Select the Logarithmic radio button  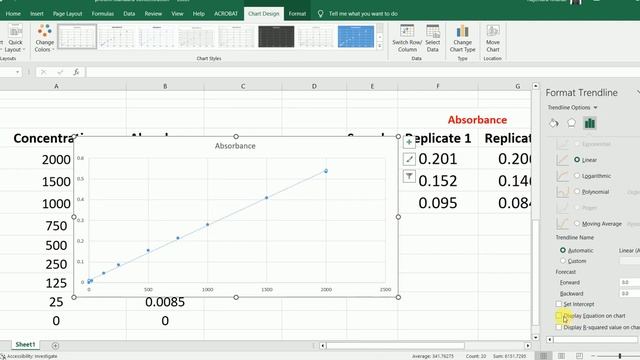[577, 176]
